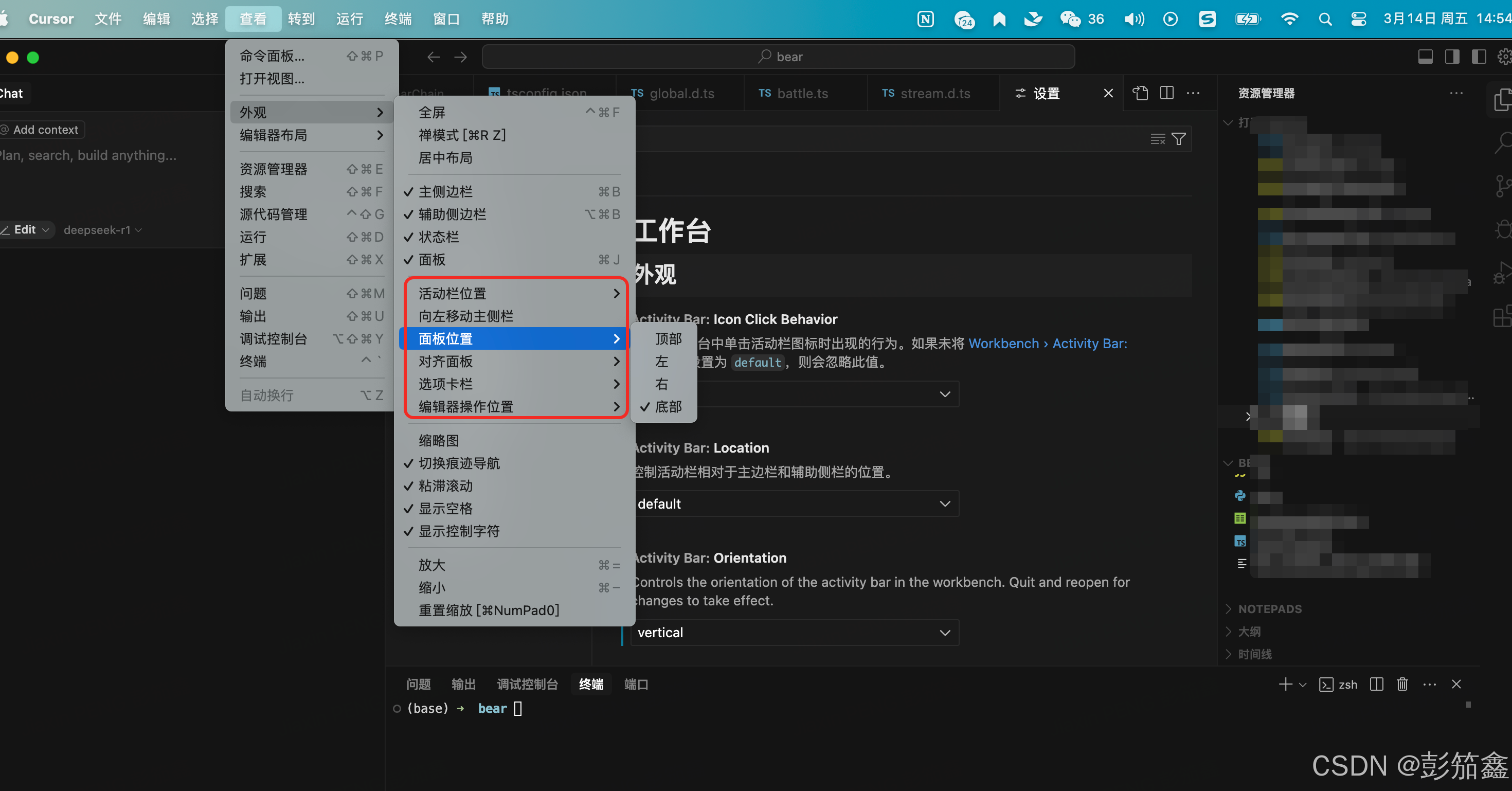Viewport: 1512px width, 791px height.
Task: Open the macOS volume control icon
Action: point(1133,20)
